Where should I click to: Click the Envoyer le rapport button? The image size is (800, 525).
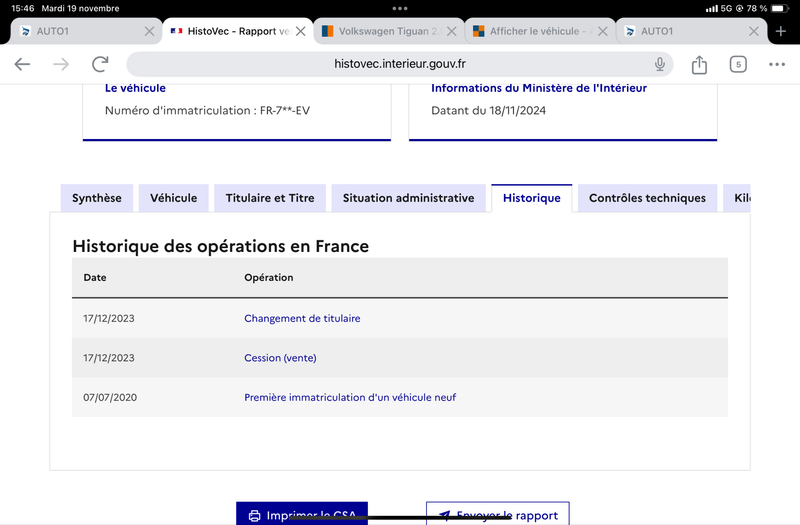click(497, 514)
